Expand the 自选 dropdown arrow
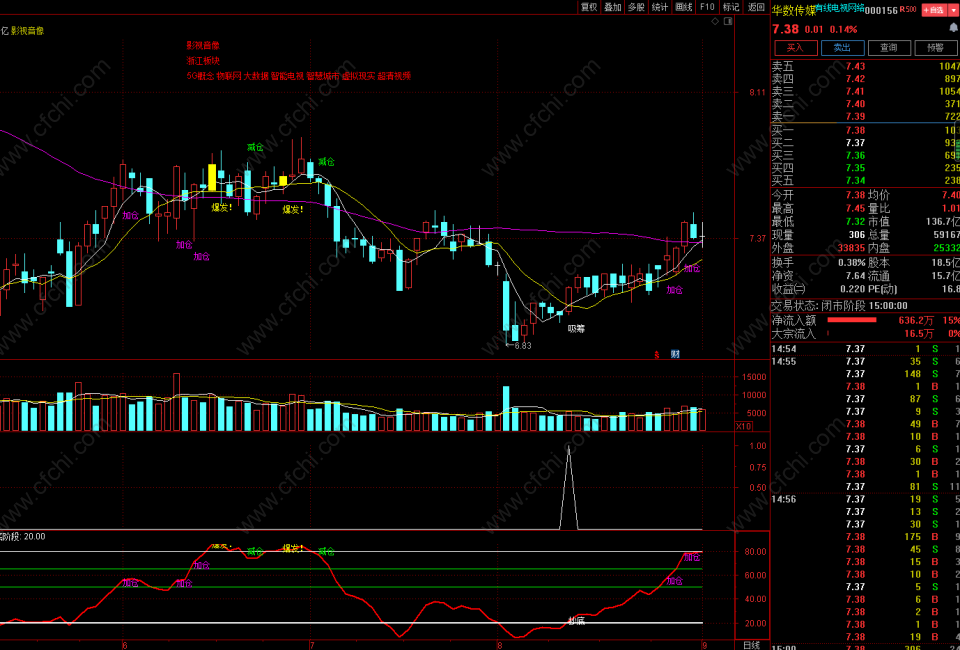The width and height of the screenshot is (960, 650). [x=953, y=10]
